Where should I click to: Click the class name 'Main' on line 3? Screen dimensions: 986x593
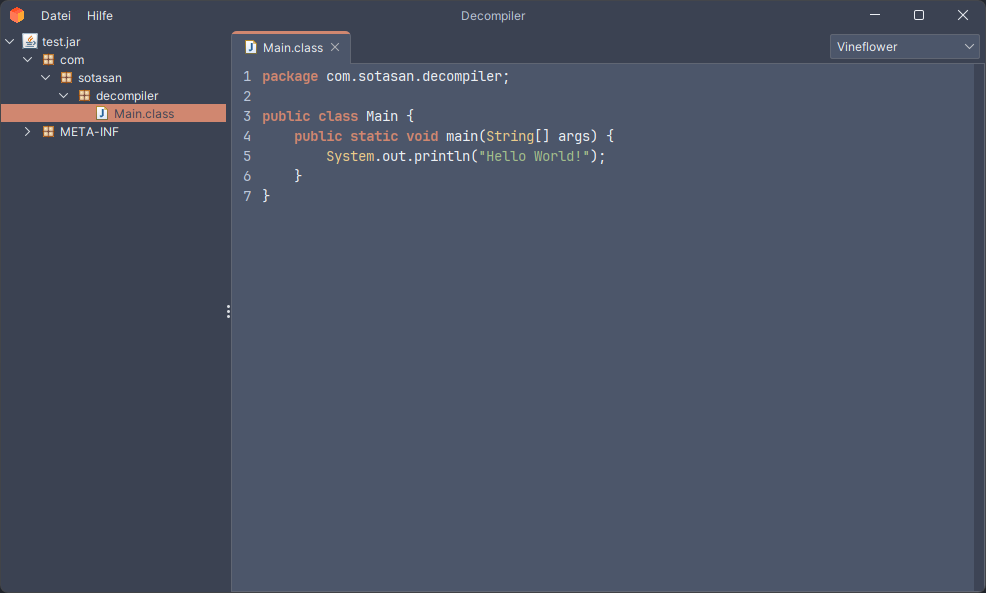point(382,116)
